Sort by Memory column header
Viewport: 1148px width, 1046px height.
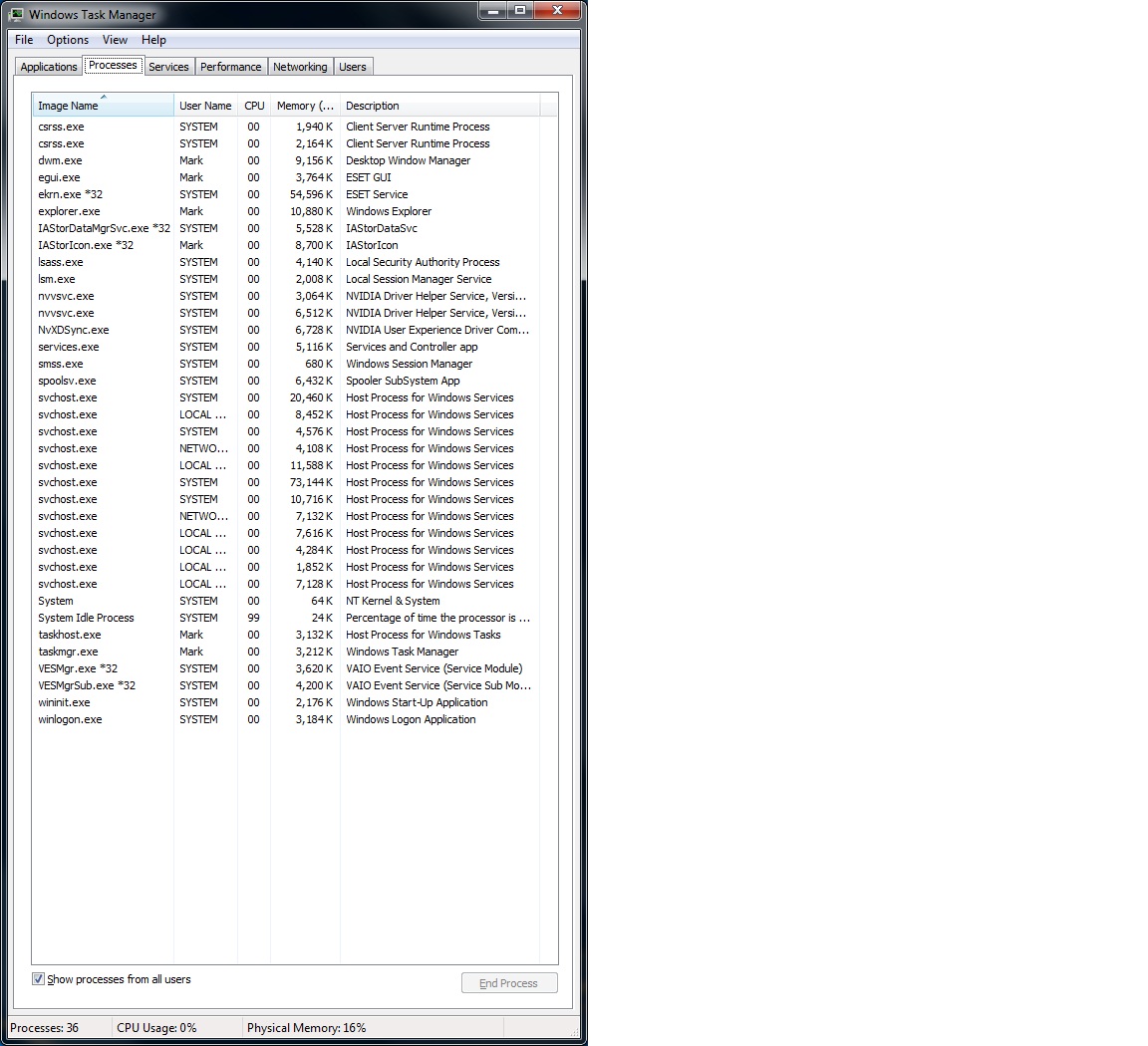click(305, 106)
